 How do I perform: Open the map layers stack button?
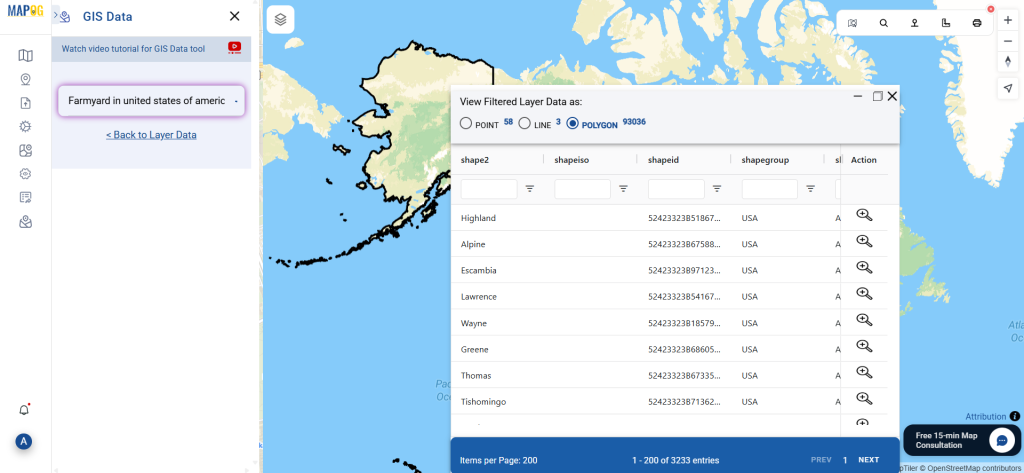pyautogui.click(x=281, y=19)
